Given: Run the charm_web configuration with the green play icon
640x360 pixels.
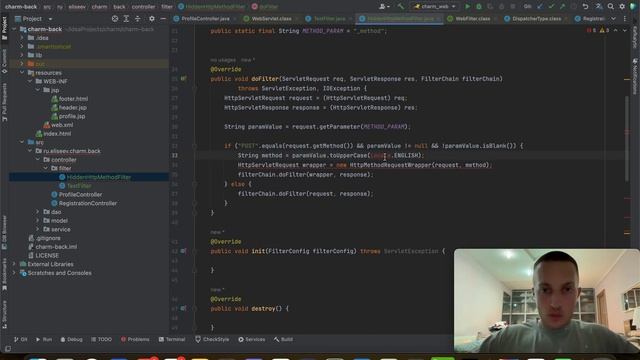Looking at the screenshot, I should click(x=467, y=7).
